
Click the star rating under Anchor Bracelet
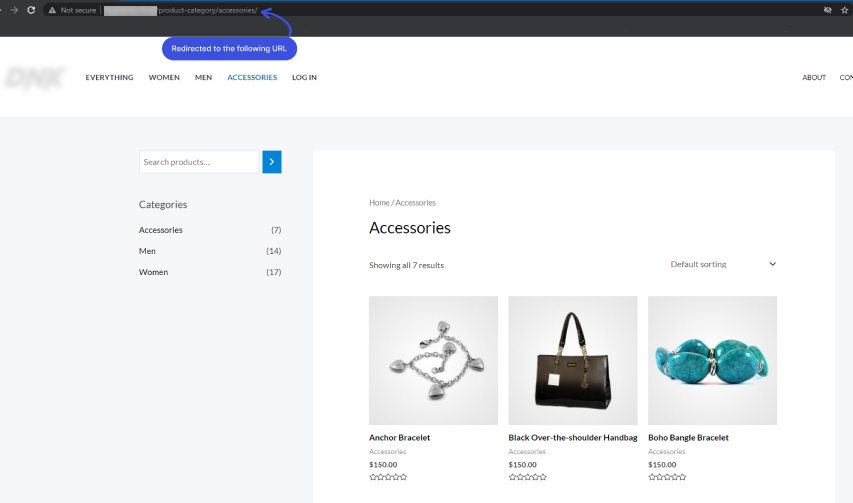pyautogui.click(x=388, y=477)
